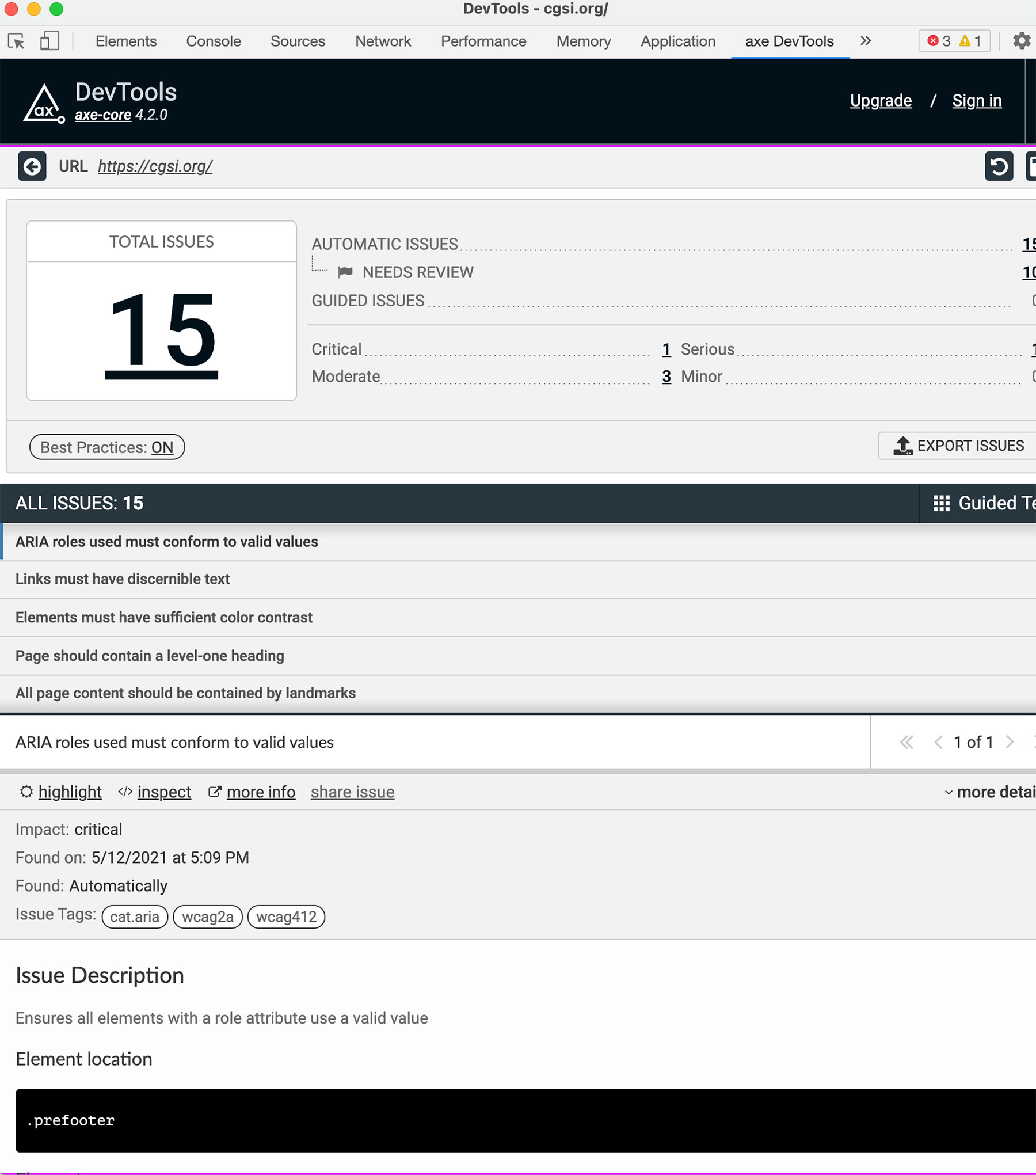This screenshot has height=1175, width=1036.
Task: Toggle Best Practices ON setting
Action: pos(107,447)
